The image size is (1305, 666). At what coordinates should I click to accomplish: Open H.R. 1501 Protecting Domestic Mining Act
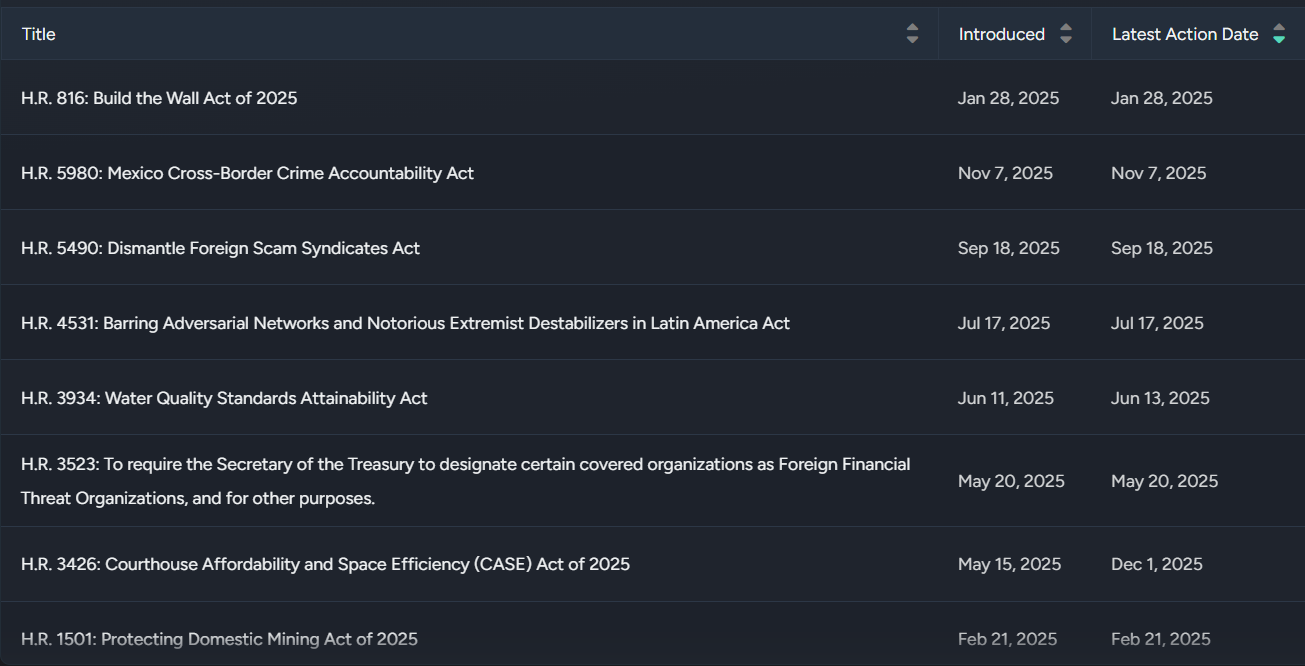coord(219,639)
